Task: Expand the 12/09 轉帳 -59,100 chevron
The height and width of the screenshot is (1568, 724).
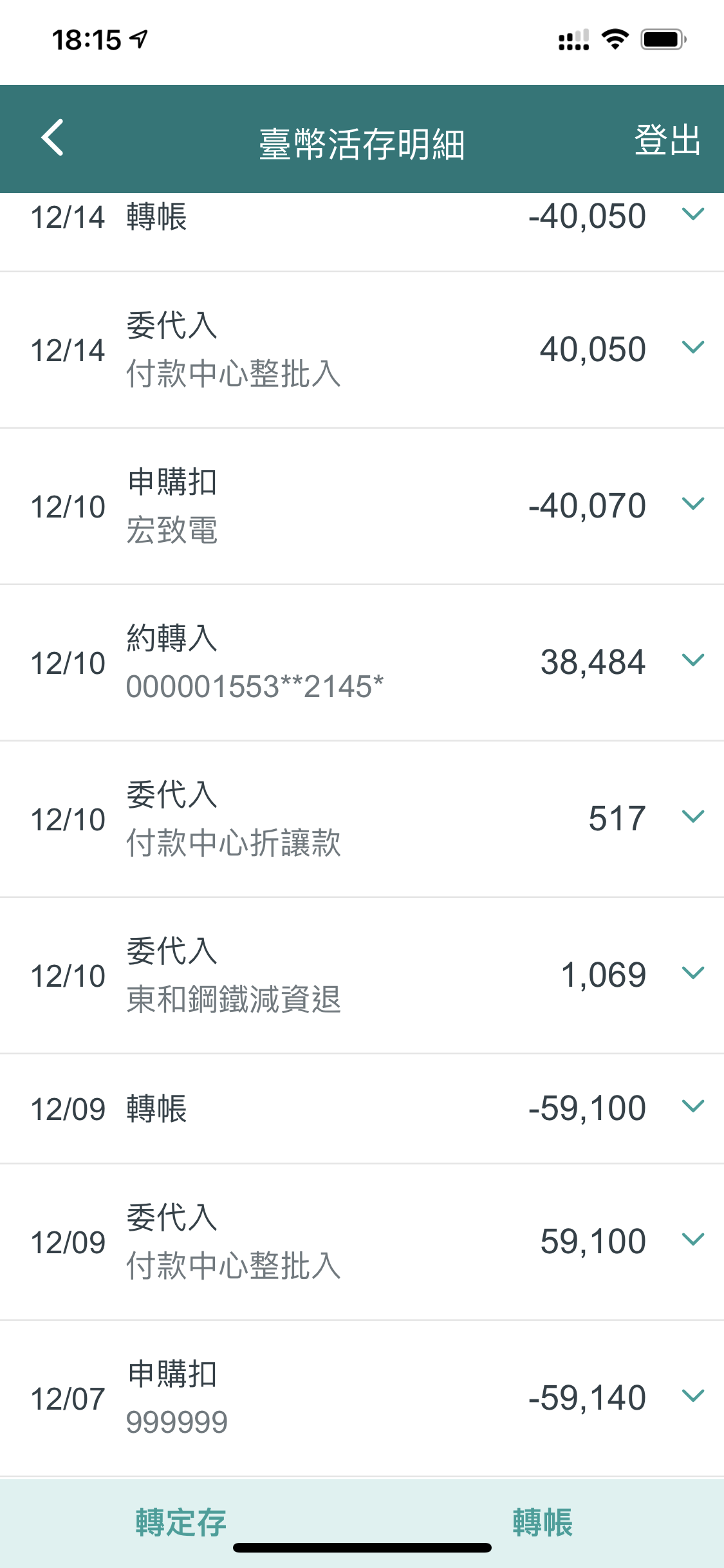Action: pyautogui.click(x=692, y=1106)
